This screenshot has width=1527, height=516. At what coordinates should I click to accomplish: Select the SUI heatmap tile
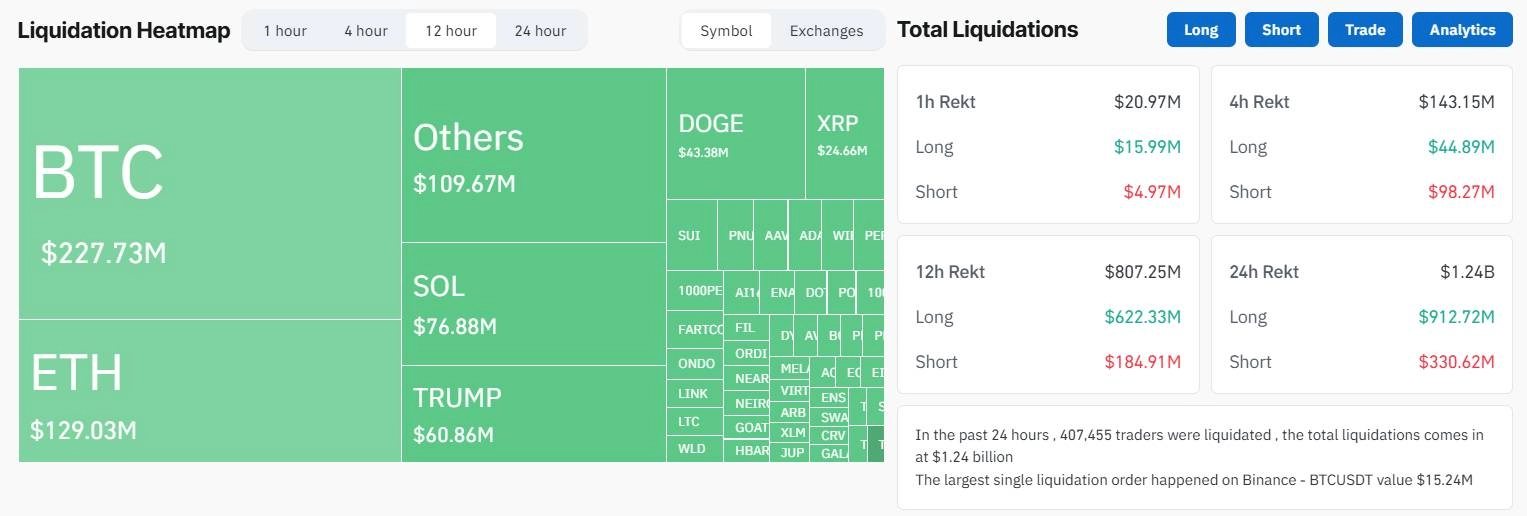click(691, 236)
